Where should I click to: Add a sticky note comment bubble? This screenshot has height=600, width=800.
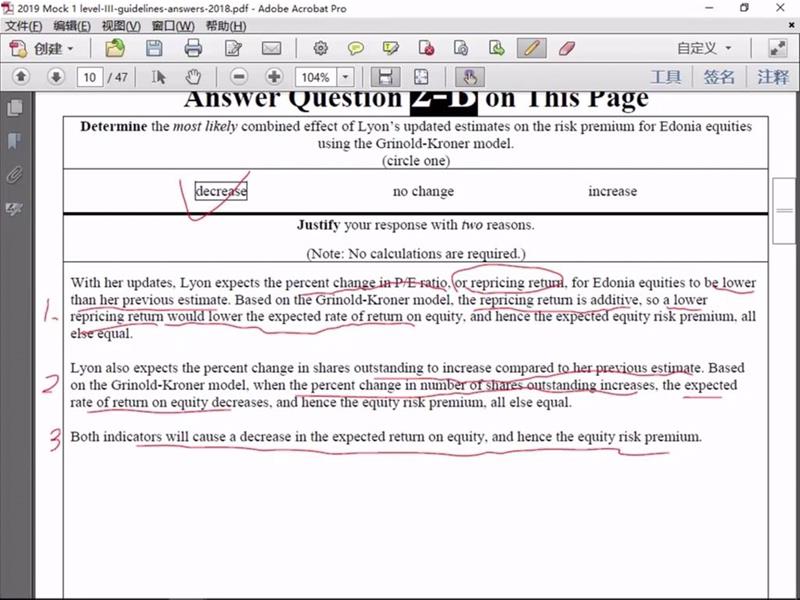tap(356, 48)
